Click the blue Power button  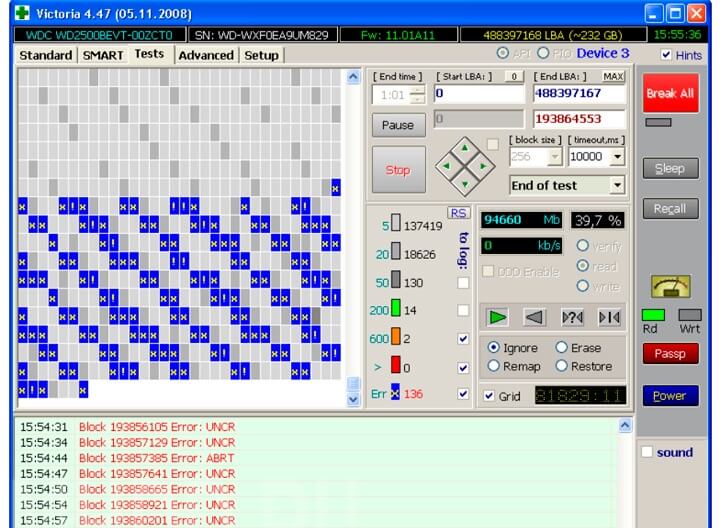670,396
